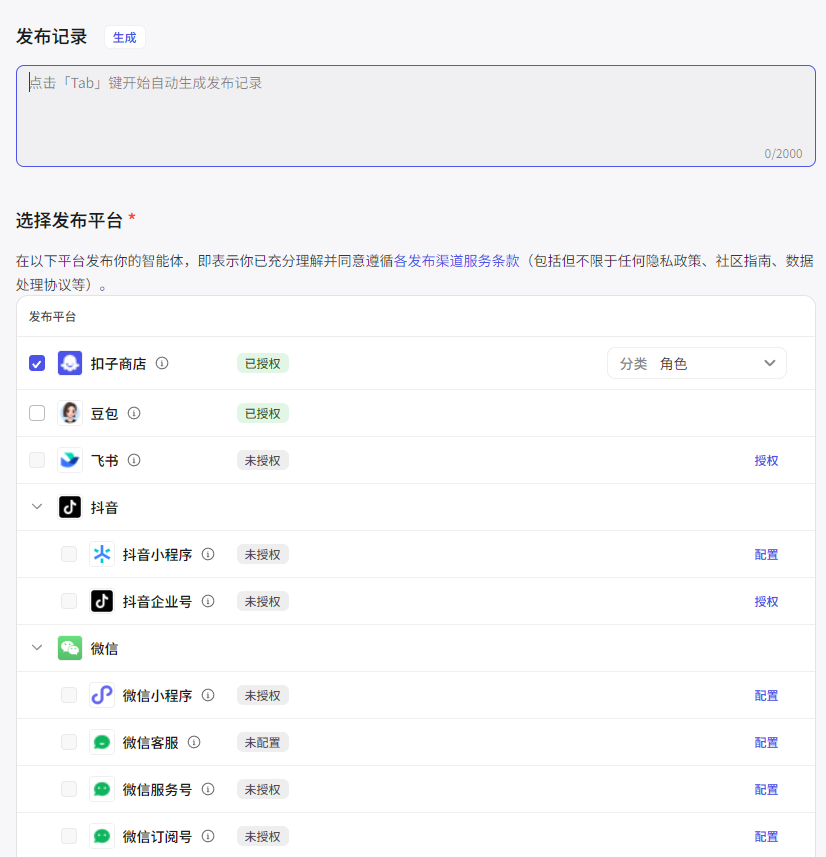
Task: Click 配置 link for 微信服务号
Action: [766, 790]
